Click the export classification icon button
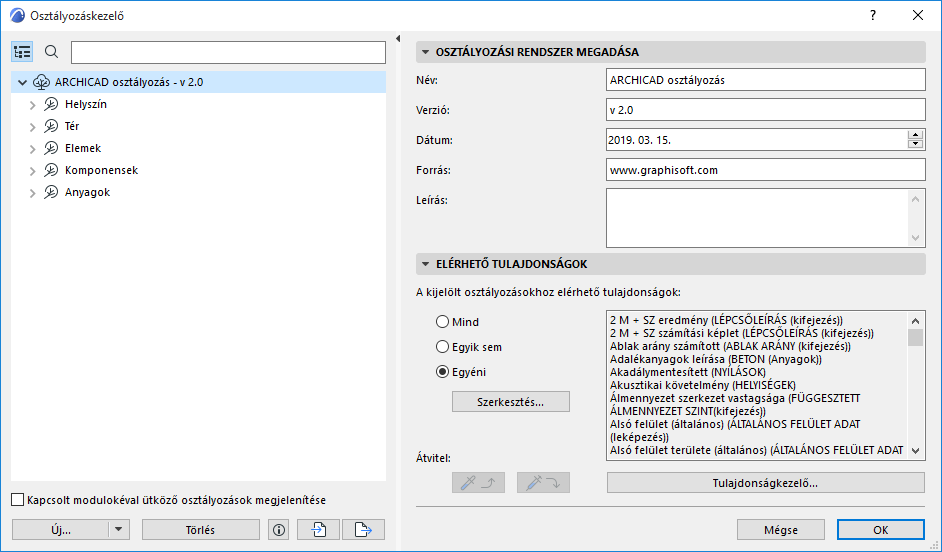Viewport: 942px width, 552px height. point(363,530)
